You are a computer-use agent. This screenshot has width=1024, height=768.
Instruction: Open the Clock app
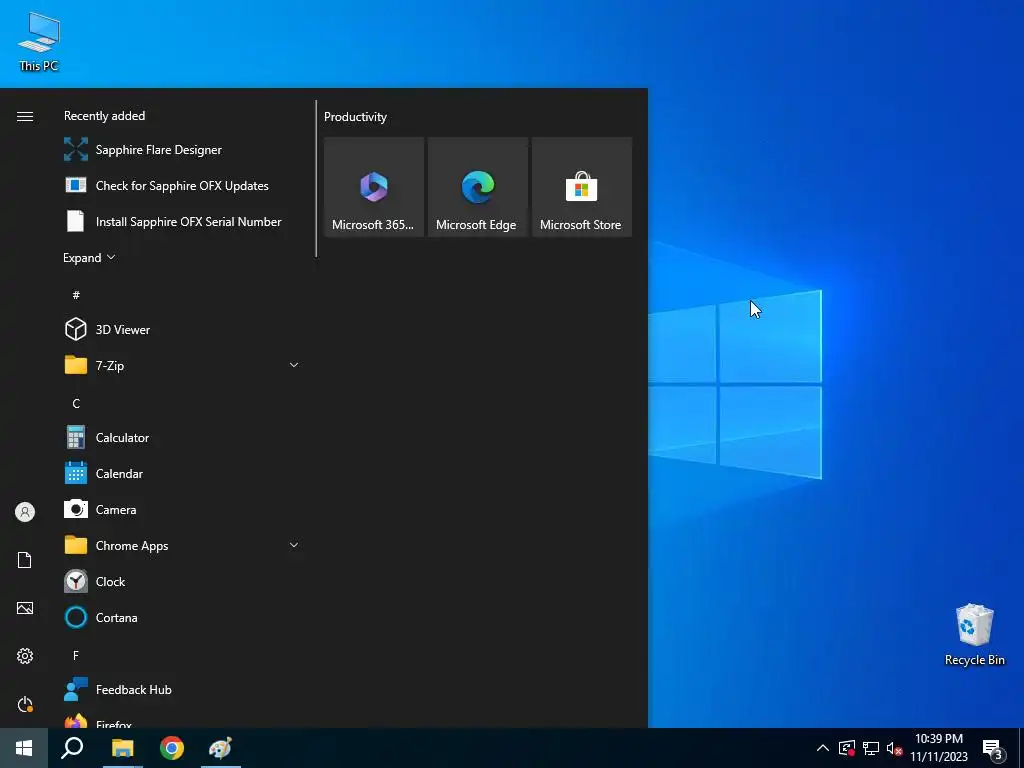click(x=181, y=581)
